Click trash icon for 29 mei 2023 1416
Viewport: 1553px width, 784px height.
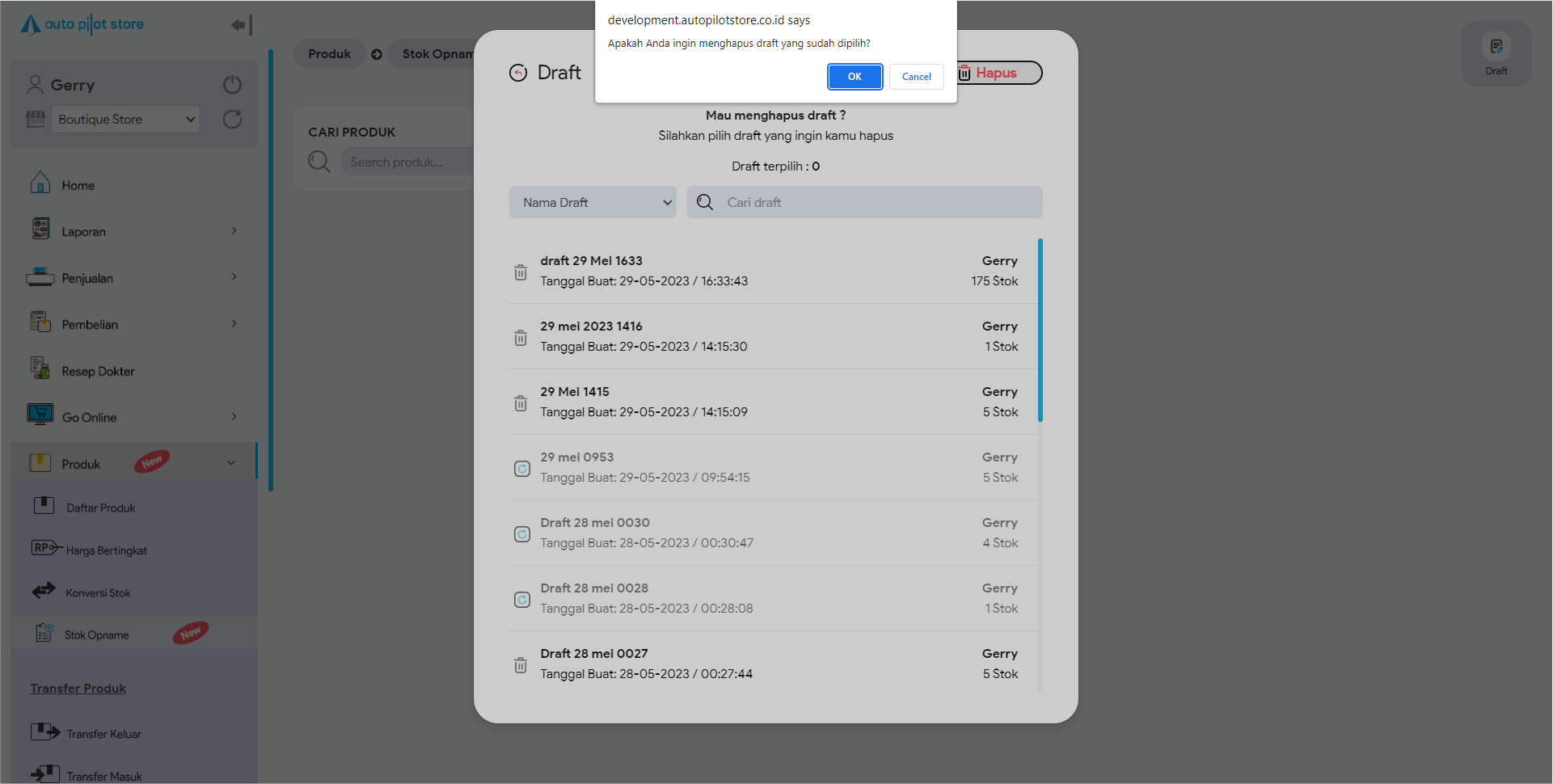point(521,338)
